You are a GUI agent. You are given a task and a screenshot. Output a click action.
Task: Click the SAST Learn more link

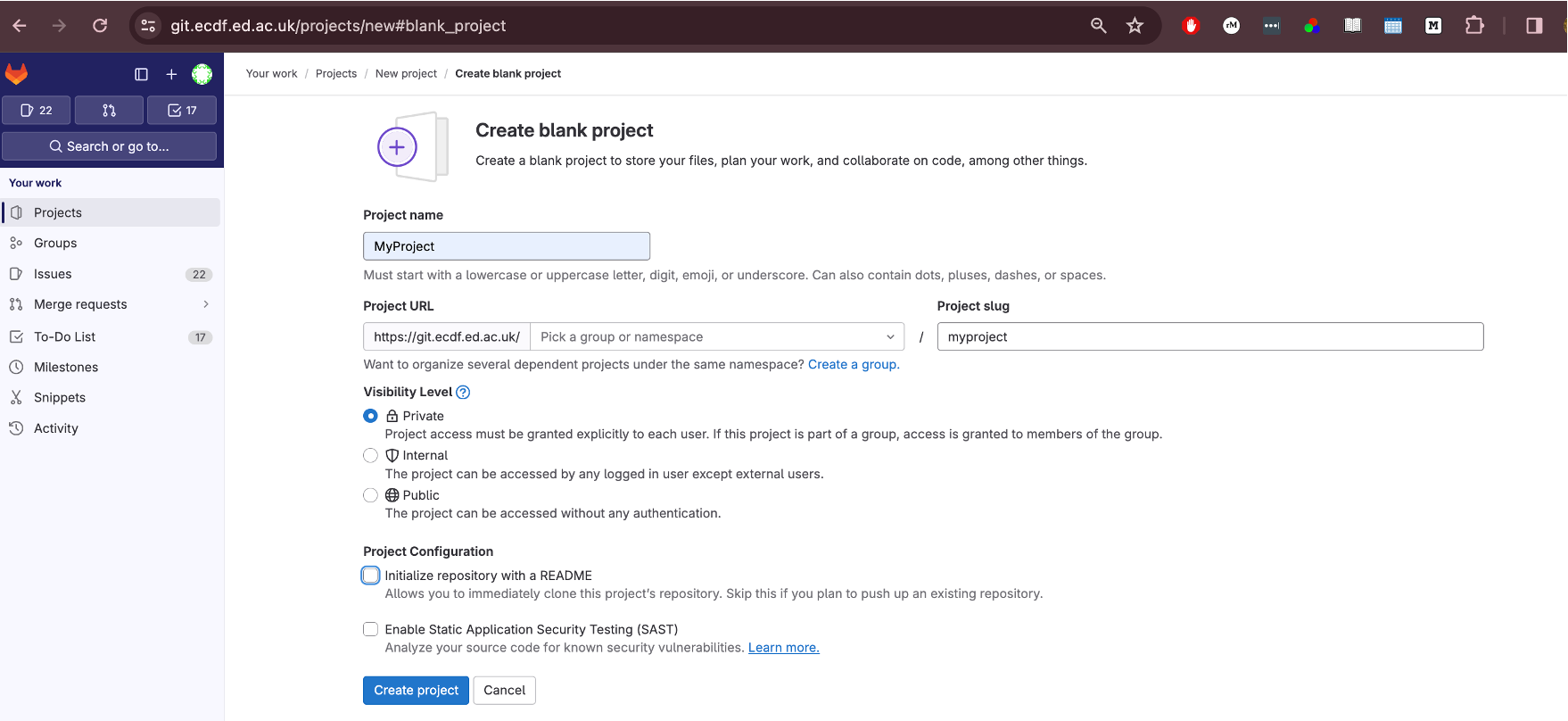tap(783, 648)
